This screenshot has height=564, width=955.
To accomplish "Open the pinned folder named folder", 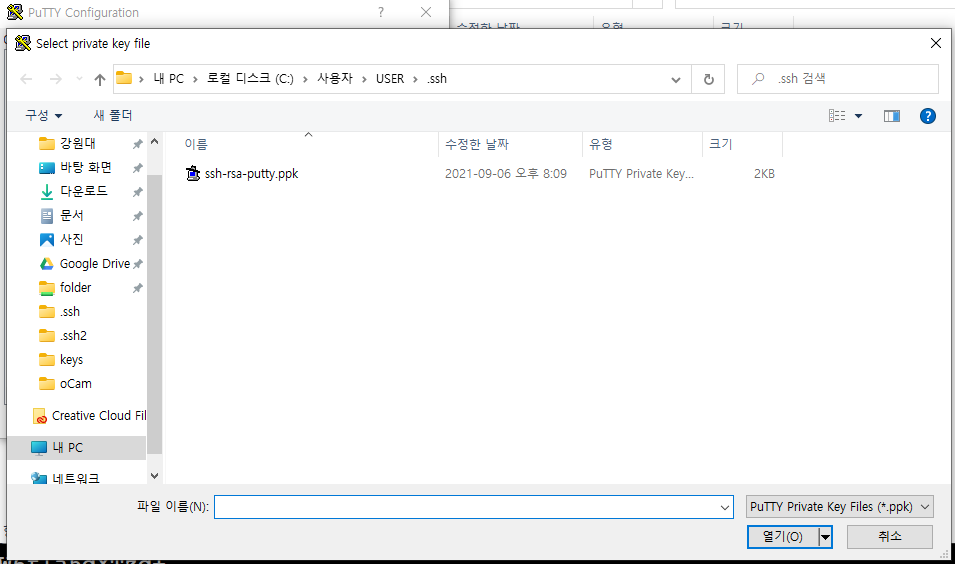I will pyautogui.click(x=75, y=287).
